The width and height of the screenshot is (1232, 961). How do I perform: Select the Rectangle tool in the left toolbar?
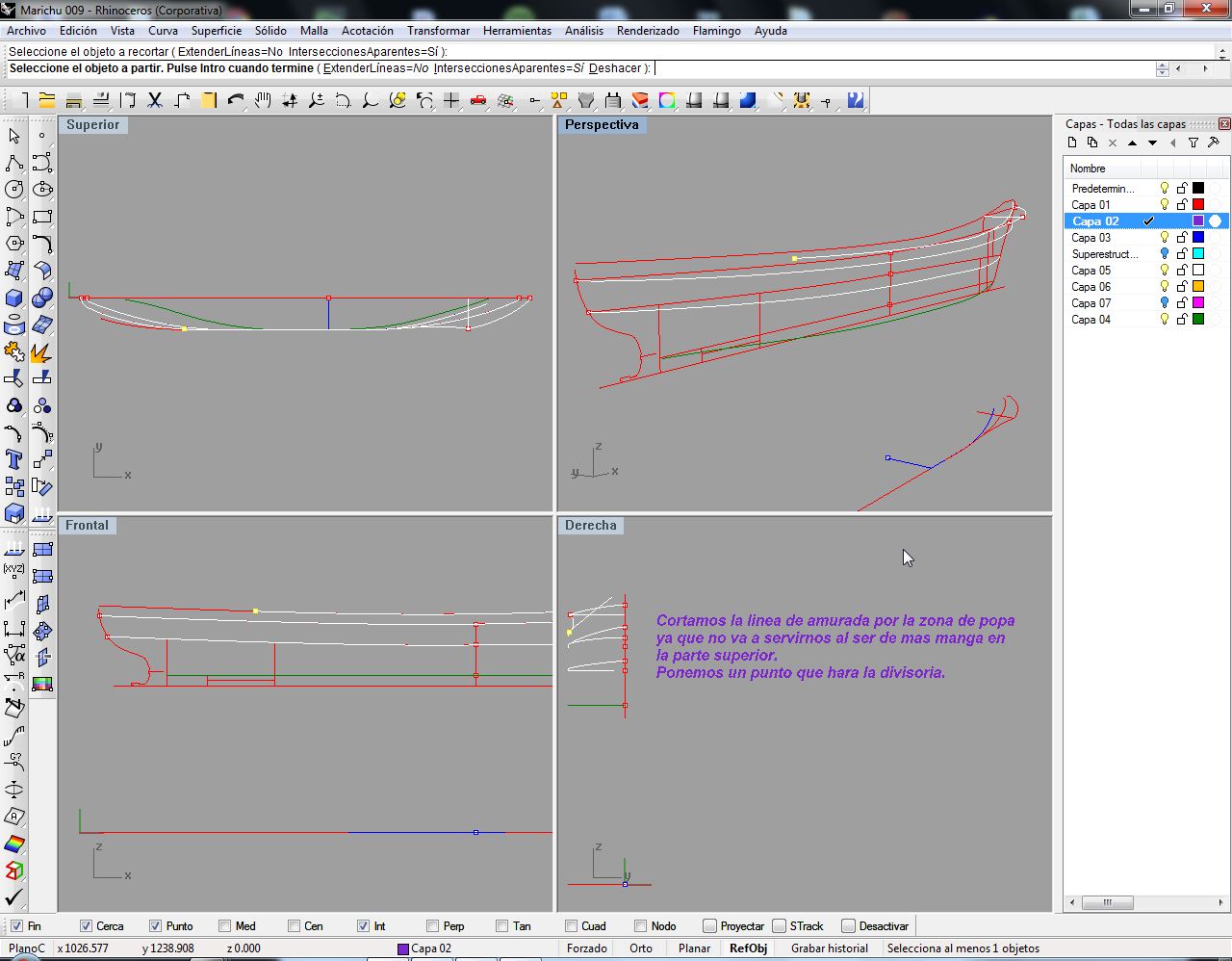(x=42, y=217)
